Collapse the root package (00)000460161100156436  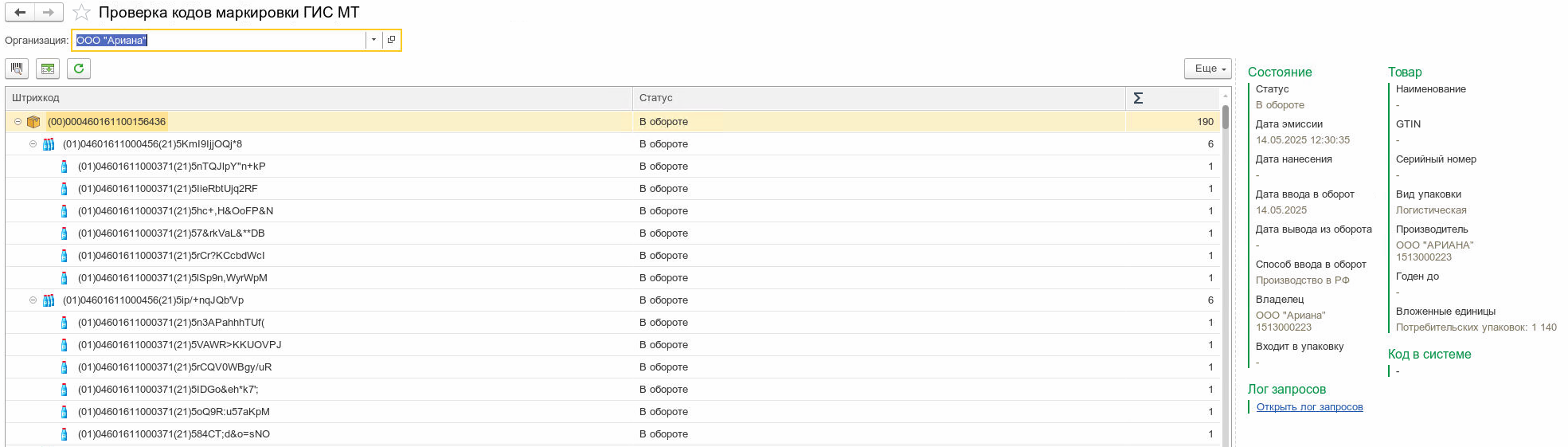point(18,122)
